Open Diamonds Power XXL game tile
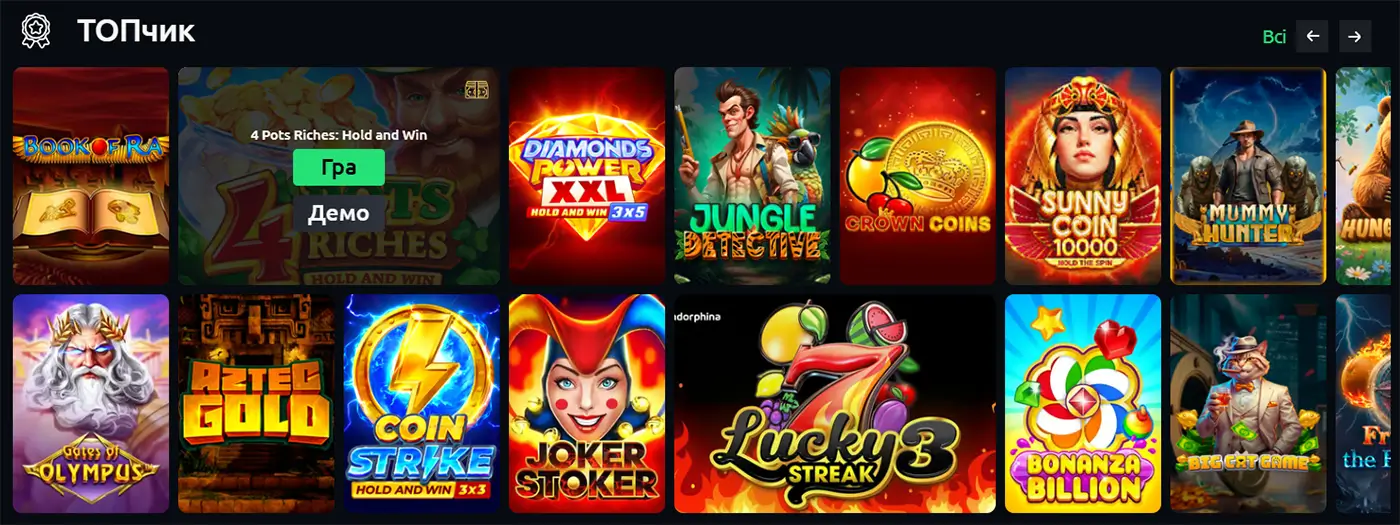This screenshot has width=1400, height=525. point(587,176)
